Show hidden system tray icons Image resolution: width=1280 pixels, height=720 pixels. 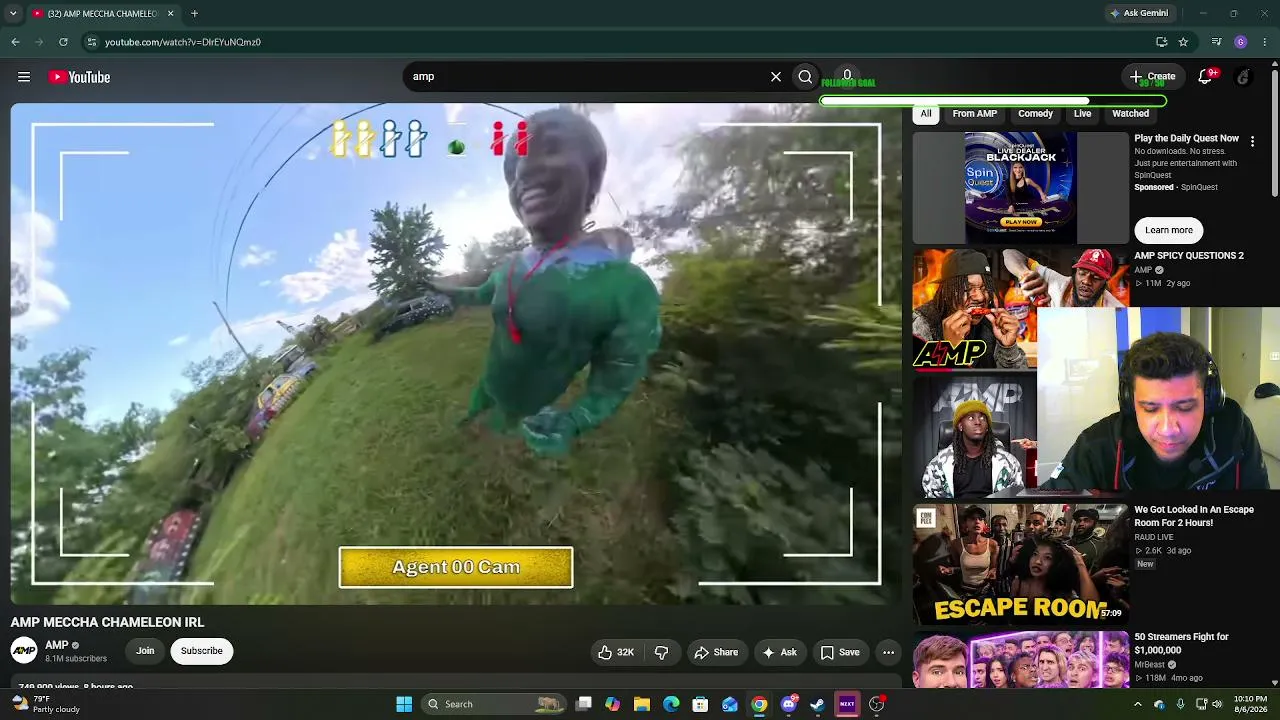[x=1137, y=704]
